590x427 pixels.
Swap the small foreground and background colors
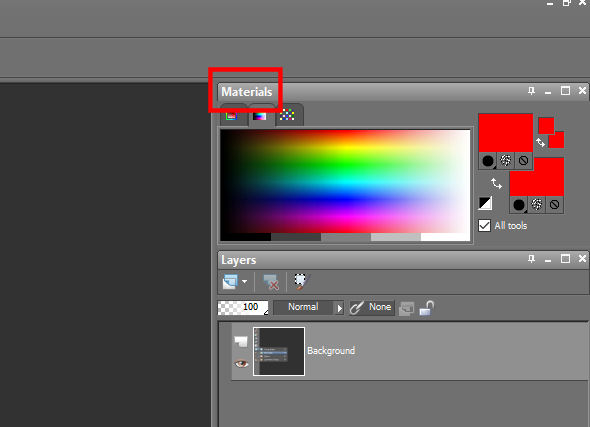click(x=540, y=143)
